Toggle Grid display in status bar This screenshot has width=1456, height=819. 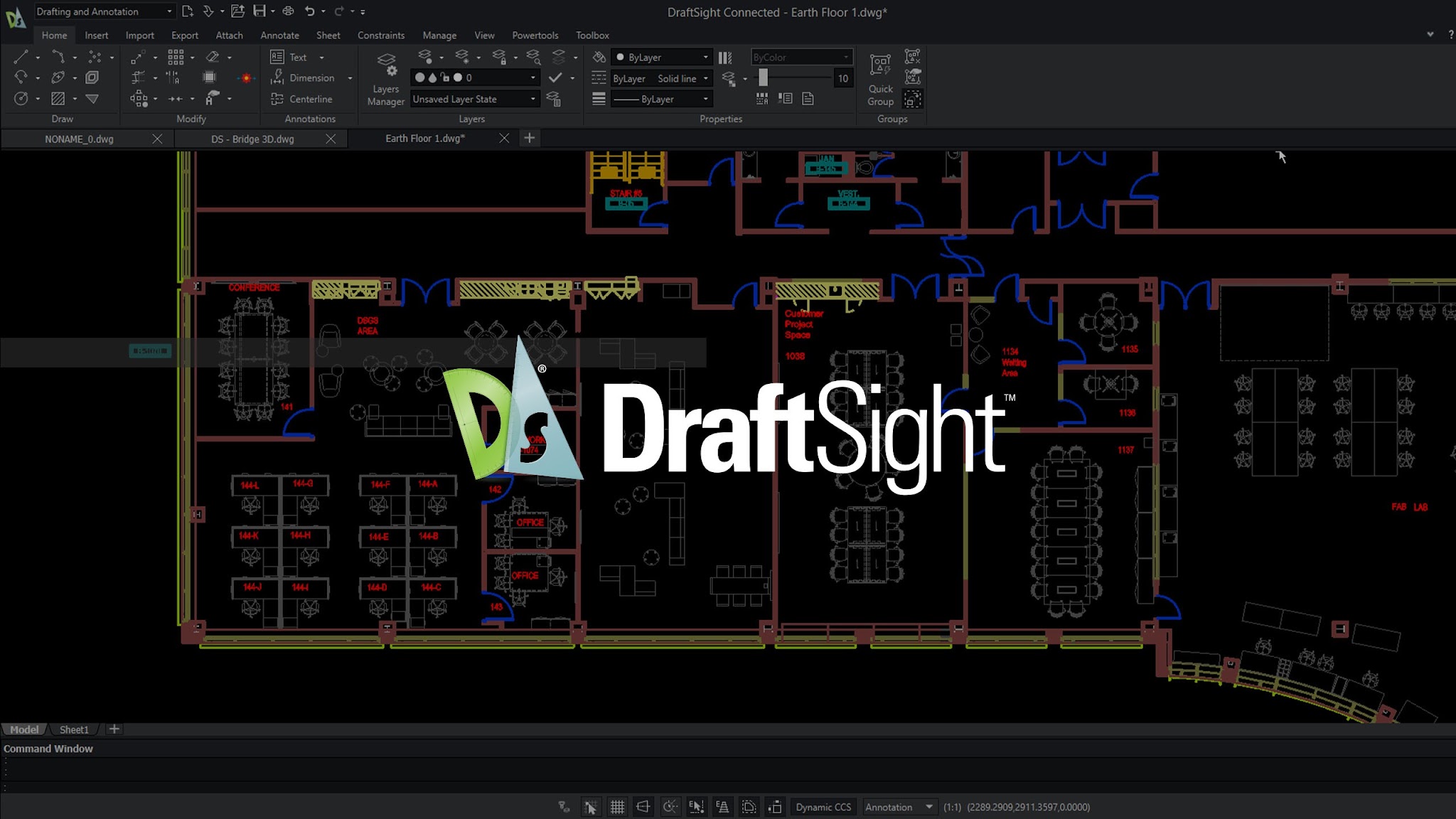pos(617,807)
